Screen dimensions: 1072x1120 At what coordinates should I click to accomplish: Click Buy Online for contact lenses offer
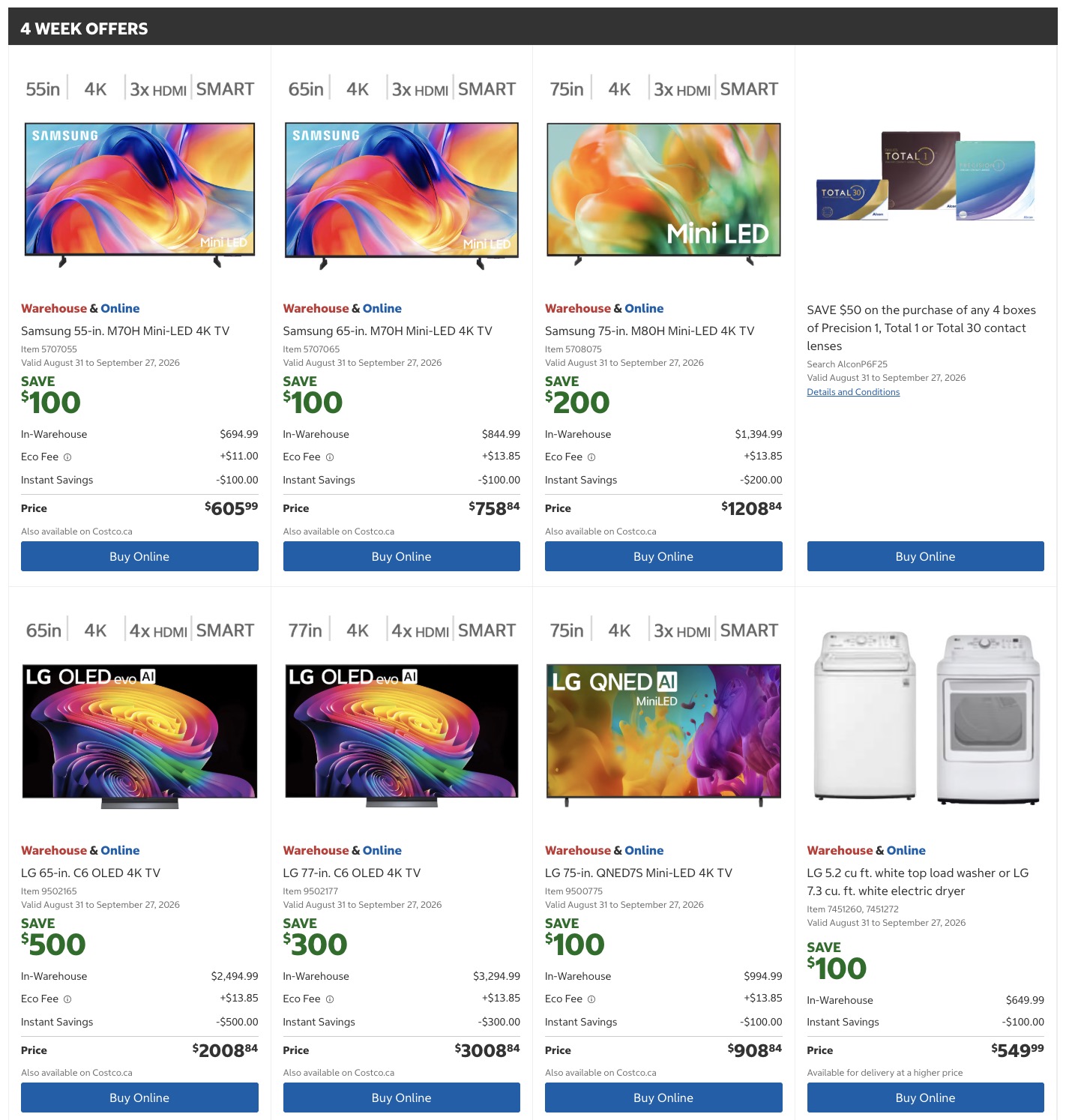click(x=925, y=556)
